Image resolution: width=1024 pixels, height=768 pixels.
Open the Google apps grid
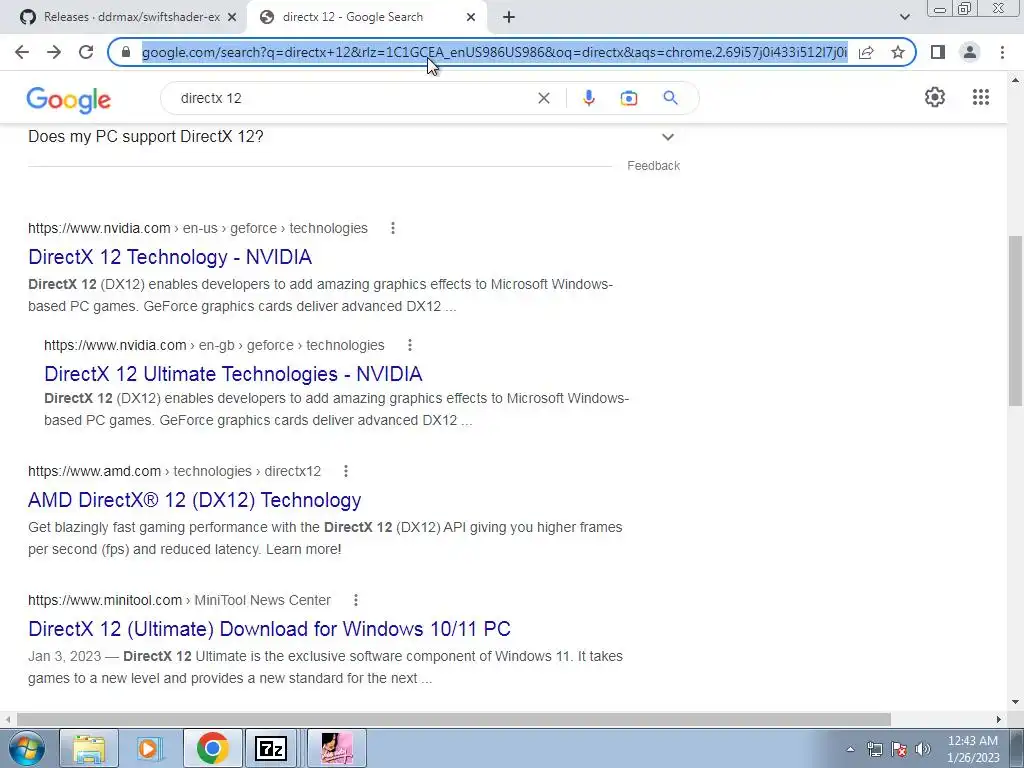[x=980, y=97]
